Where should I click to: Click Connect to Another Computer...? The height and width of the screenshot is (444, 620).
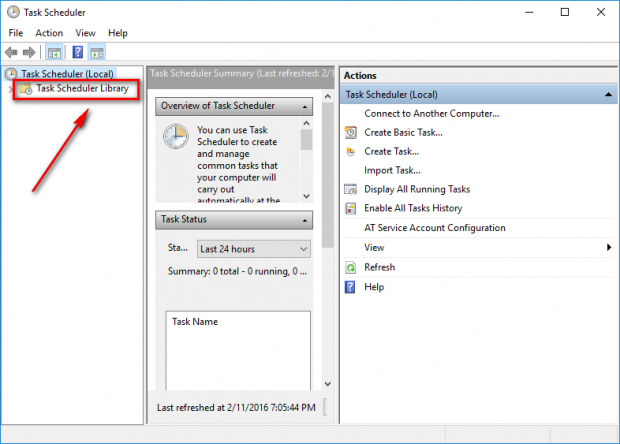pyautogui.click(x=432, y=113)
